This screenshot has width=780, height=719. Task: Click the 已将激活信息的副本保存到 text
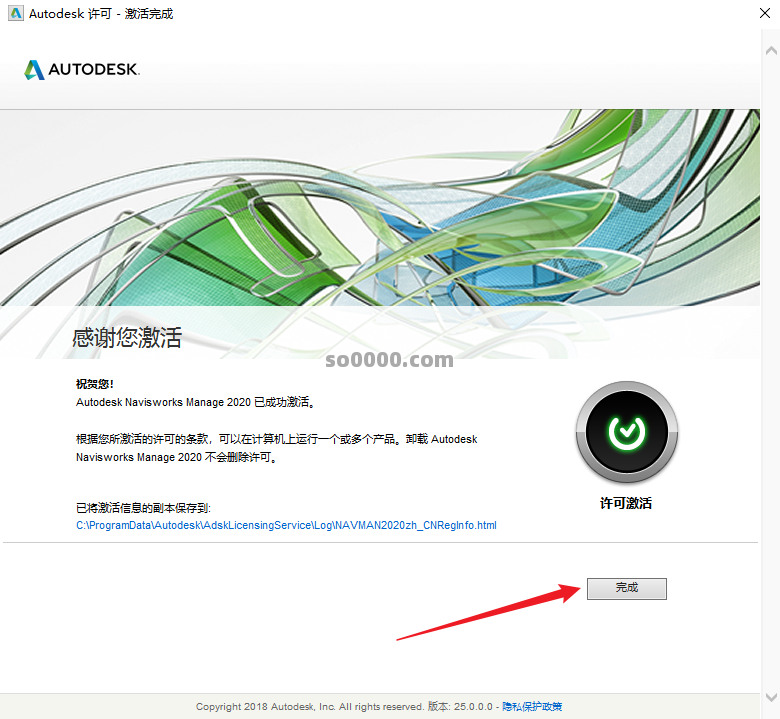tap(143, 508)
